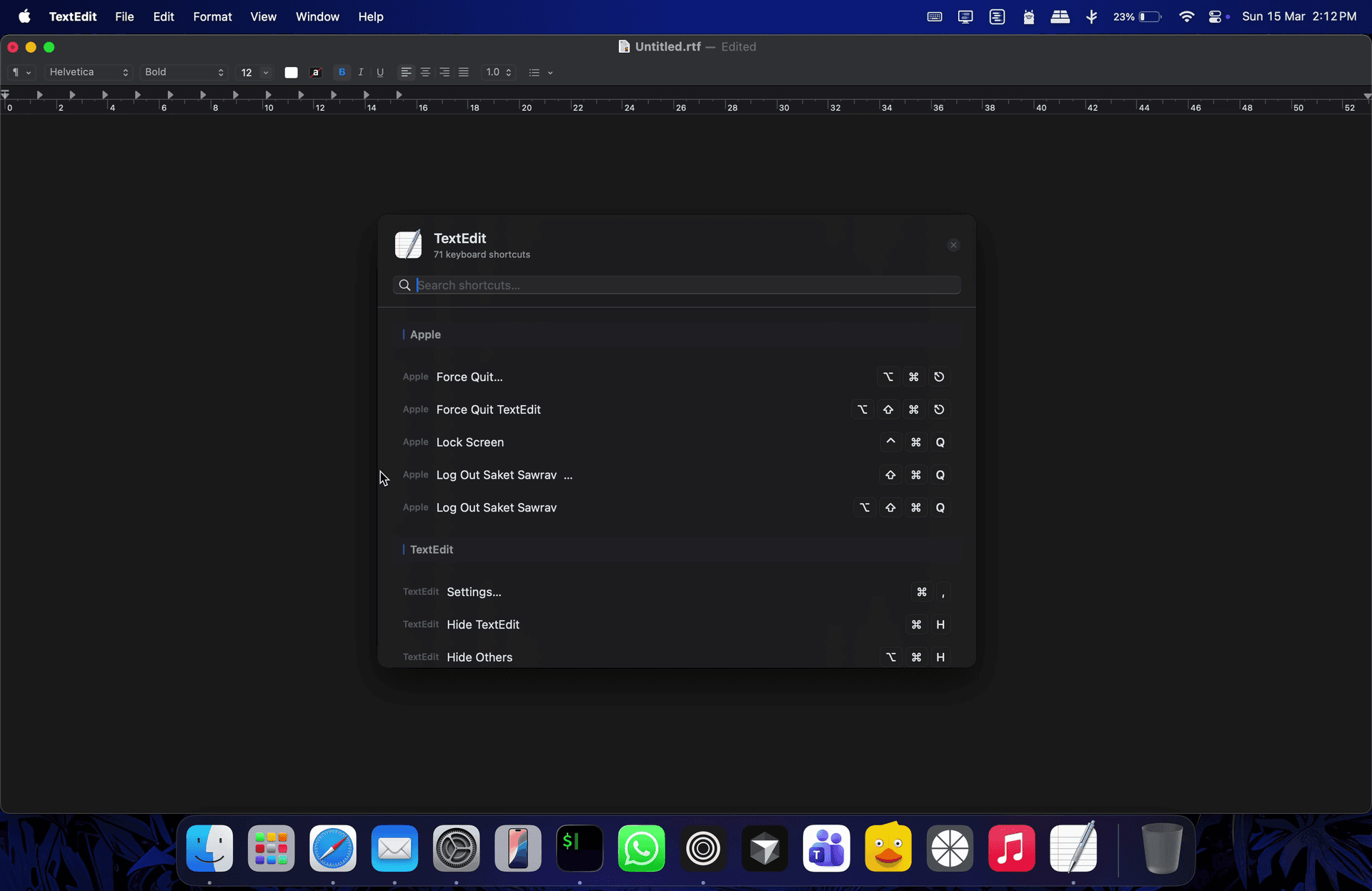Open the Window menu
The width and height of the screenshot is (1372, 891).
point(317,16)
